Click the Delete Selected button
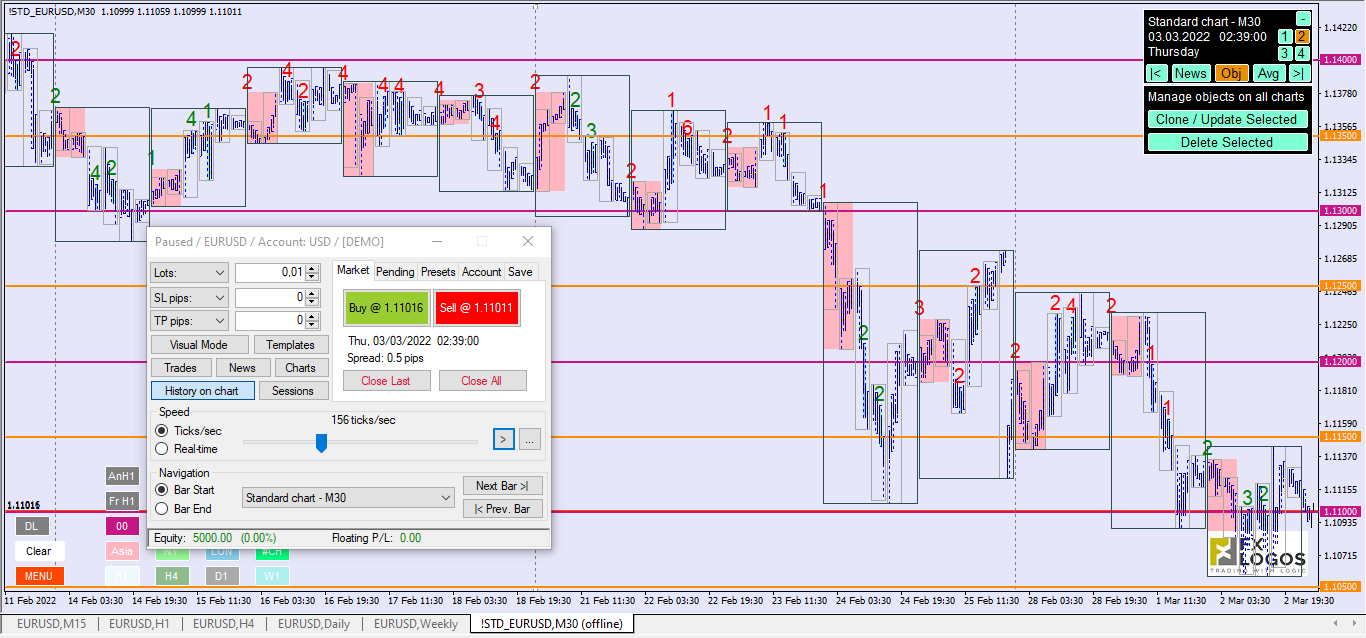The image size is (1366, 638). click(x=1226, y=142)
